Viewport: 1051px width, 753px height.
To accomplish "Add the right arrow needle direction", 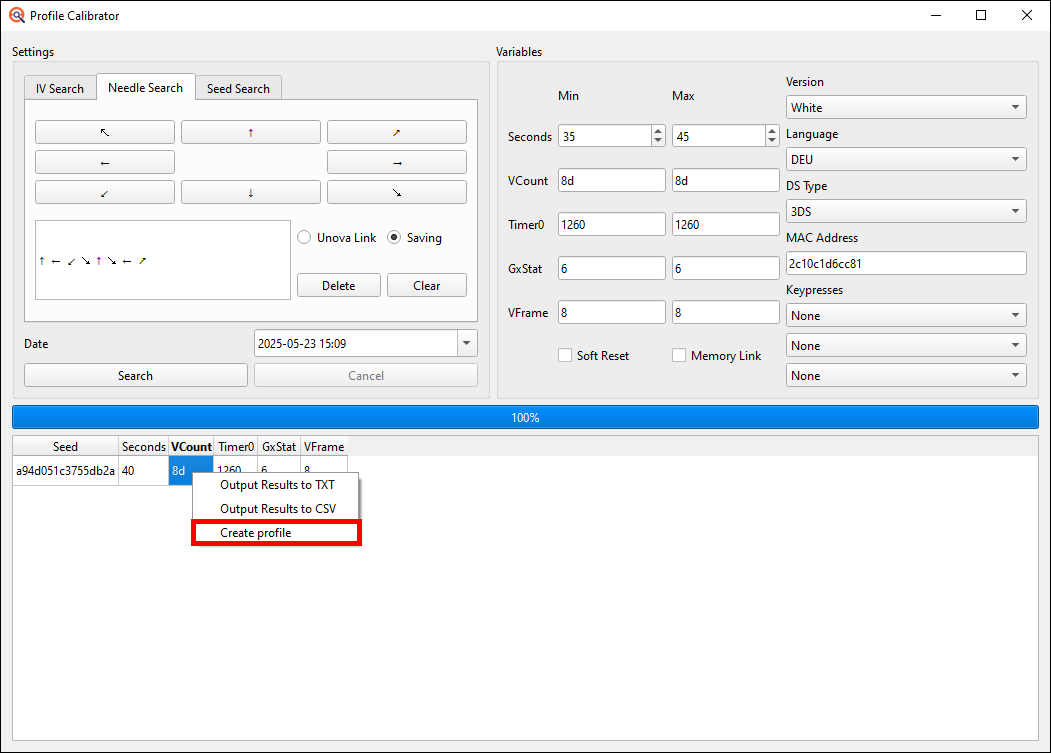I will click(x=397, y=162).
